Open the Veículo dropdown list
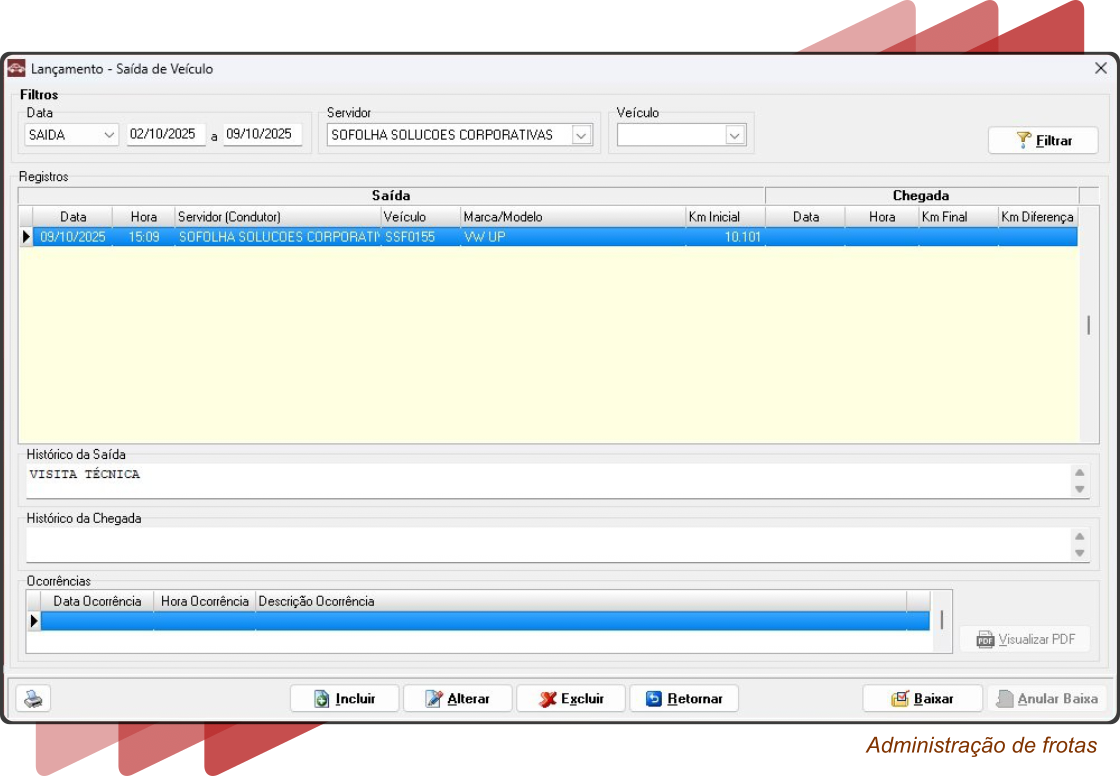This screenshot has width=1120, height=776. tap(735, 135)
